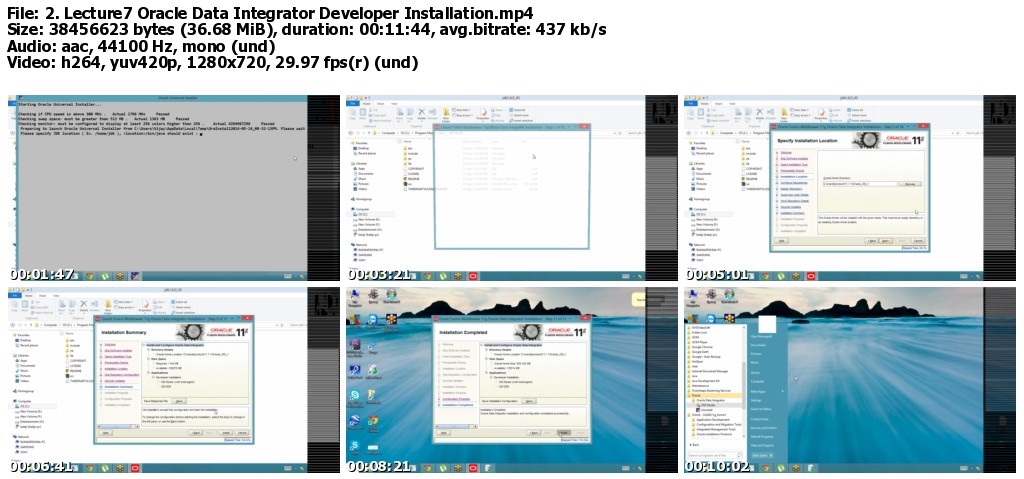The image size is (1024, 479).
Task: Collapse Applications node in 00:06:41 summary frame
Action: (x=148, y=373)
